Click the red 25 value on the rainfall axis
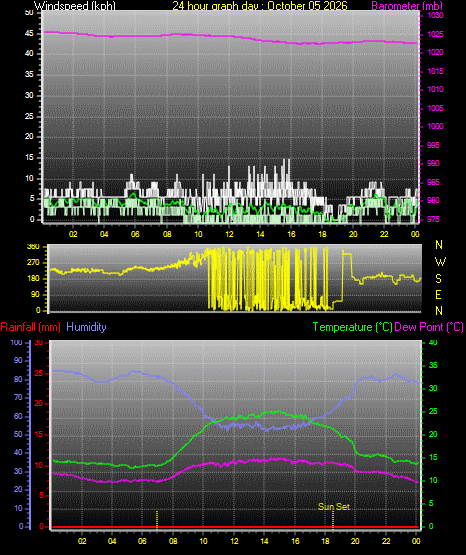The height and width of the screenshot is (555, 466). click(x=39, y=373)
